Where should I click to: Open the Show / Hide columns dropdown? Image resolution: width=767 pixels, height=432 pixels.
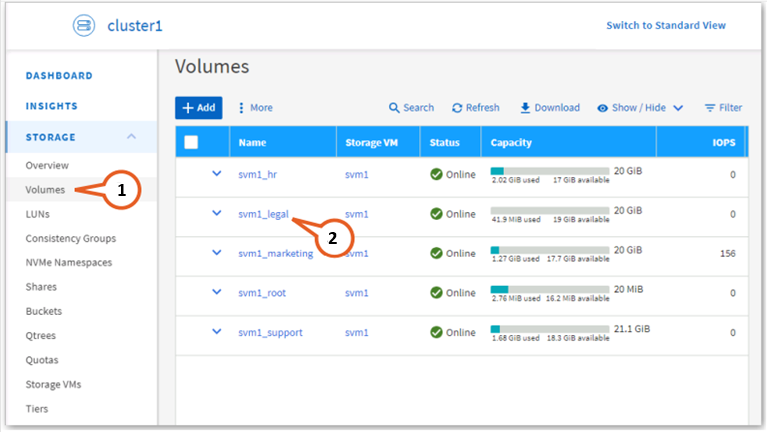tap(640, 108)
